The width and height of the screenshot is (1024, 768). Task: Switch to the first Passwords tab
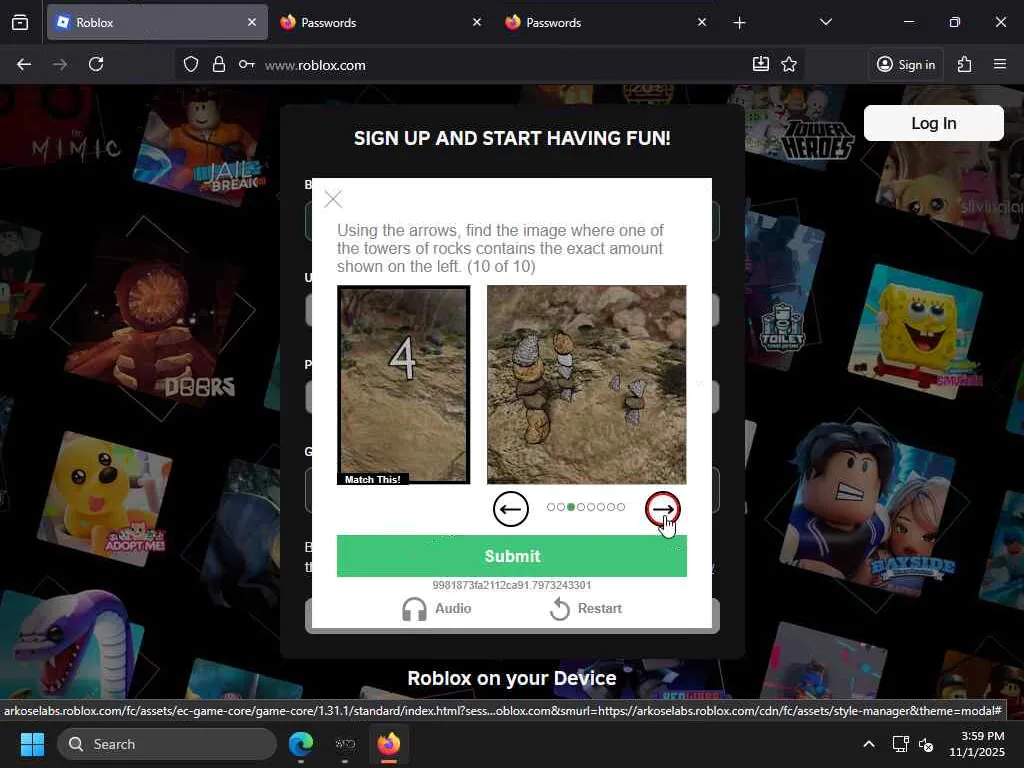point(381,22)
